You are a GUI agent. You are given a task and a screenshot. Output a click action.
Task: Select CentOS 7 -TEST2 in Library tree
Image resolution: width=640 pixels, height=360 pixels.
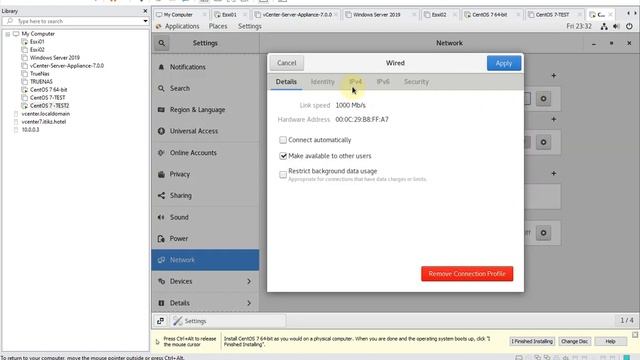pos(49,105)
